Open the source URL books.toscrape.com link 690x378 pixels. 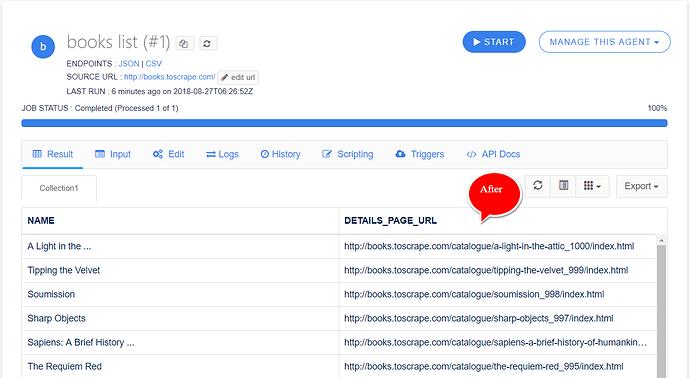click(x=169, y=77)
